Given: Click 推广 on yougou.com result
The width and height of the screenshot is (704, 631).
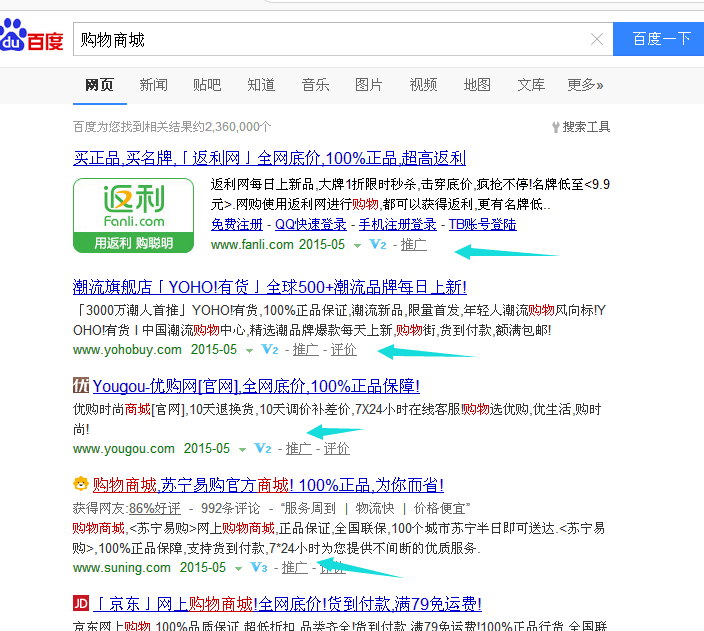Looking at the screenshot, I should point(299,449).
